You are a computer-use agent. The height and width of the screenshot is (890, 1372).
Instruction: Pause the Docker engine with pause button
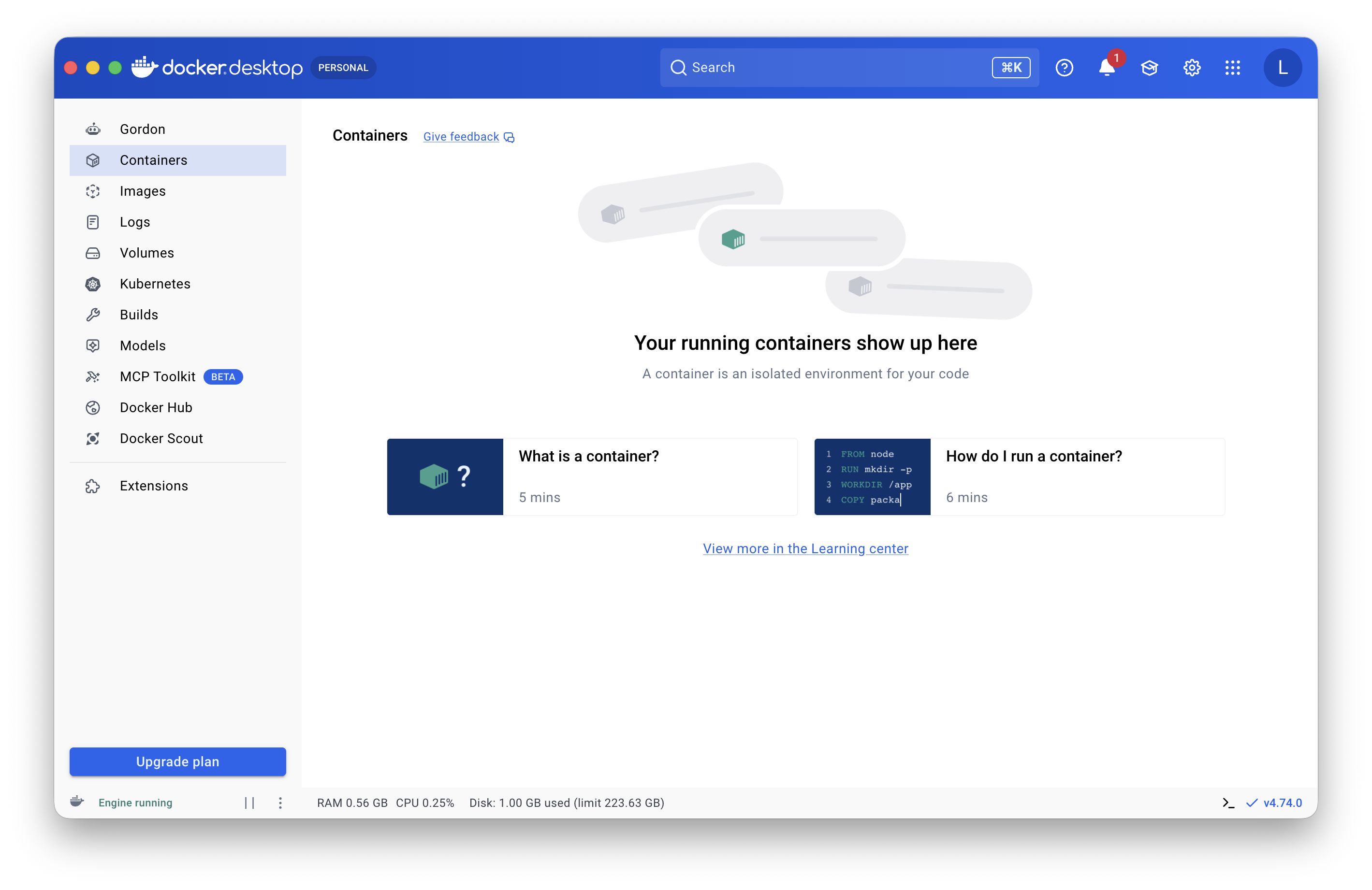(249, 803)
